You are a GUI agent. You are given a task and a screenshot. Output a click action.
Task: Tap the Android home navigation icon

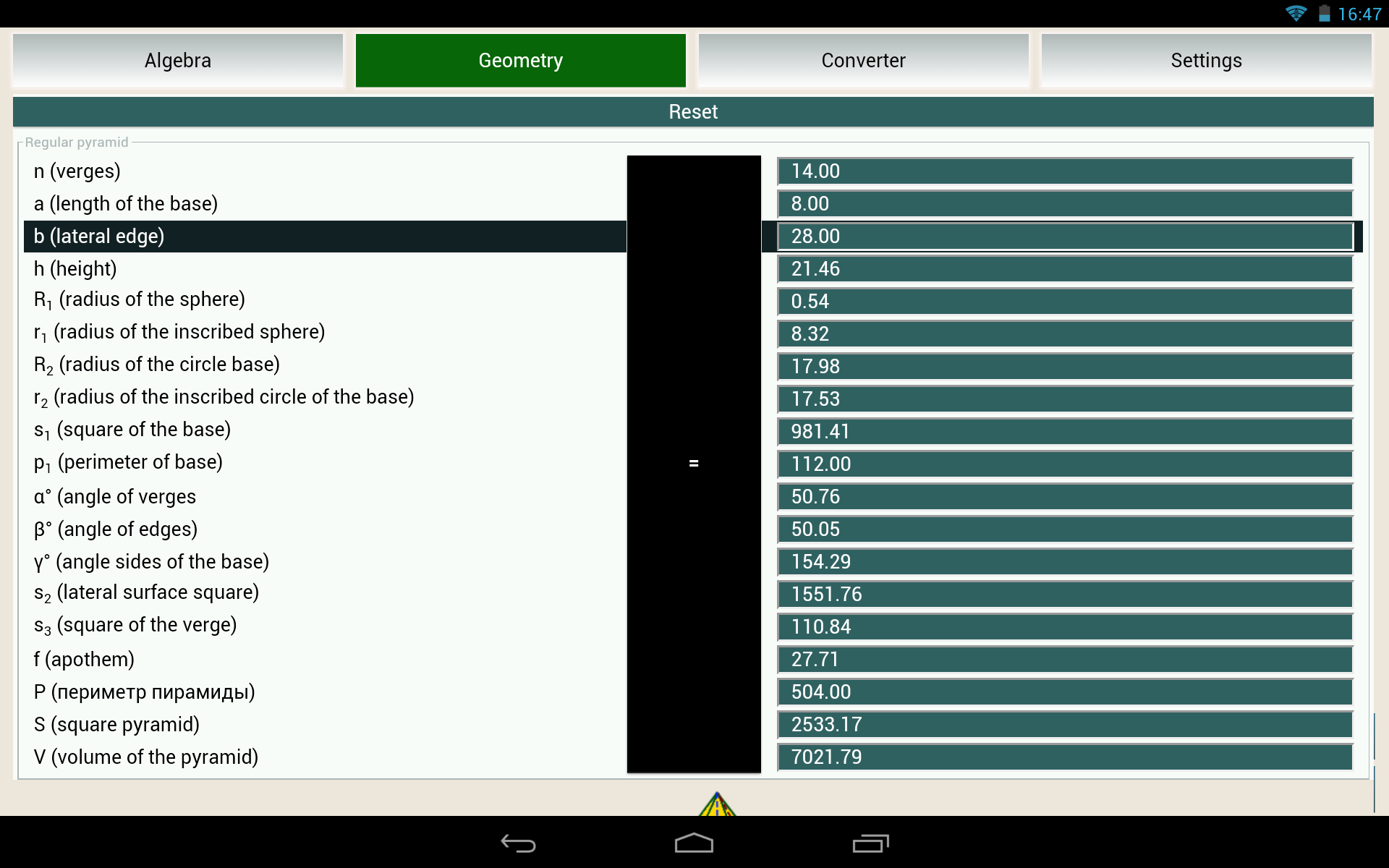pos(694,843)
